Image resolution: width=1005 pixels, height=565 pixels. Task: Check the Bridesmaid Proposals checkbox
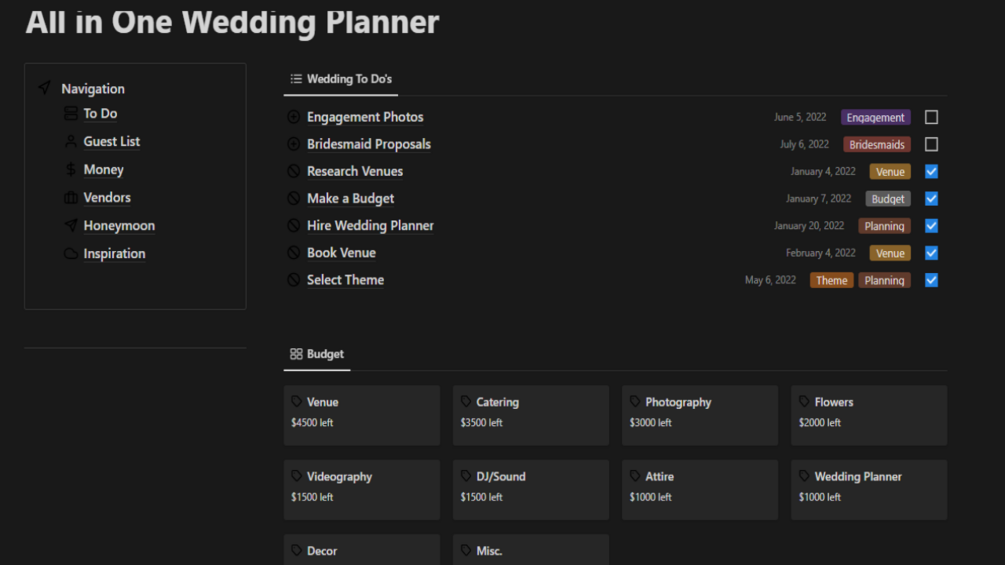click(931, 144)
